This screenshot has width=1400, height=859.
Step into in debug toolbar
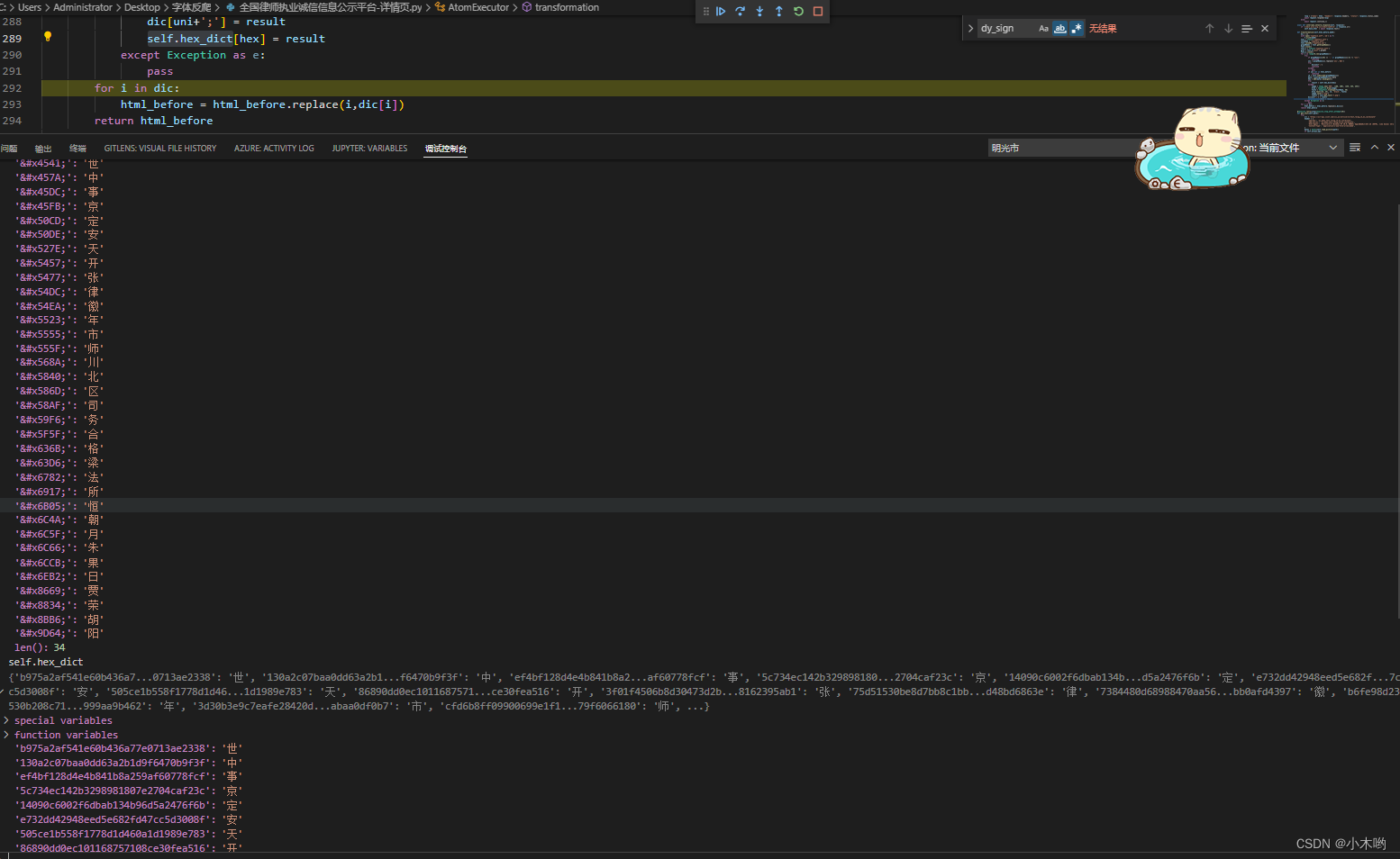[759, 12]
